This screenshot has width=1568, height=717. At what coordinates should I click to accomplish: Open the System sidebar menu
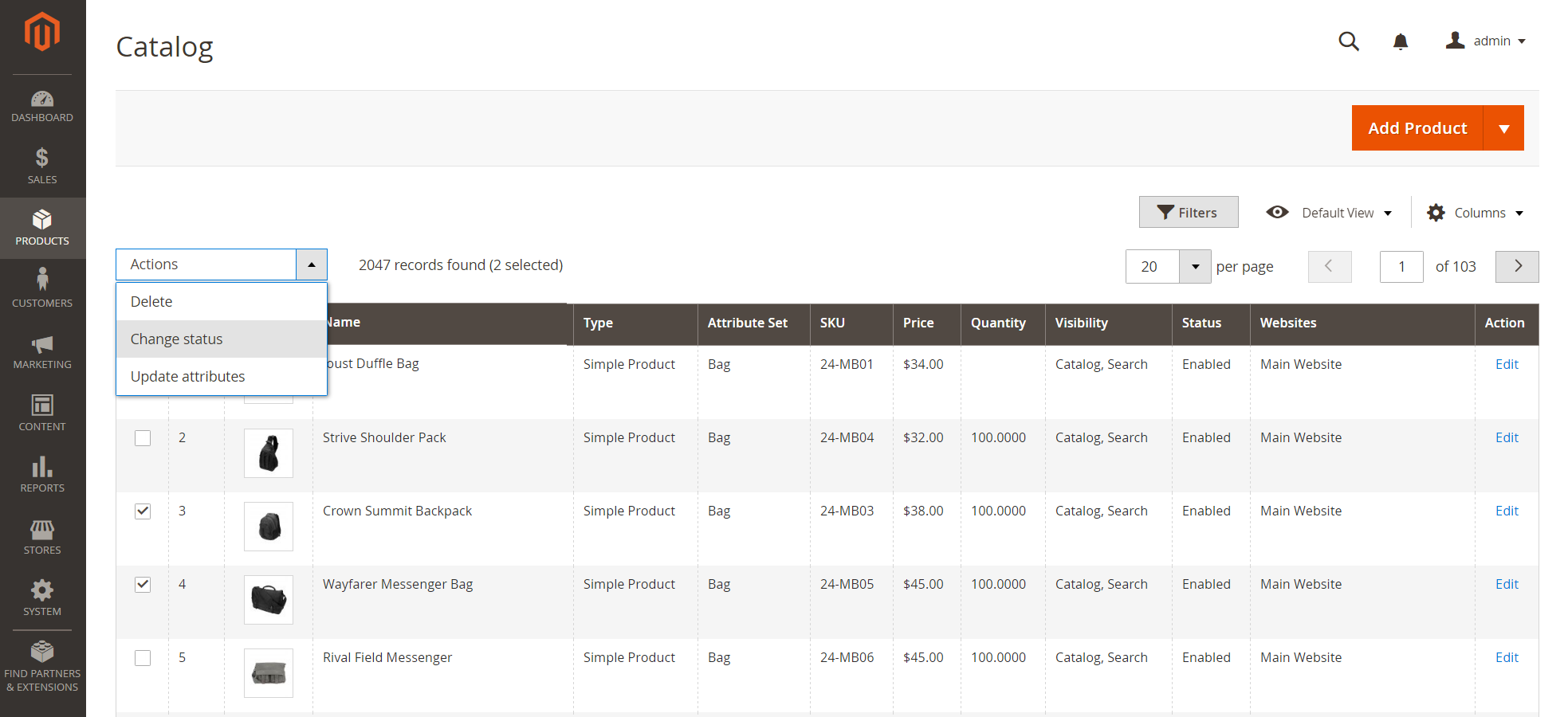click(x=42, y=598)
